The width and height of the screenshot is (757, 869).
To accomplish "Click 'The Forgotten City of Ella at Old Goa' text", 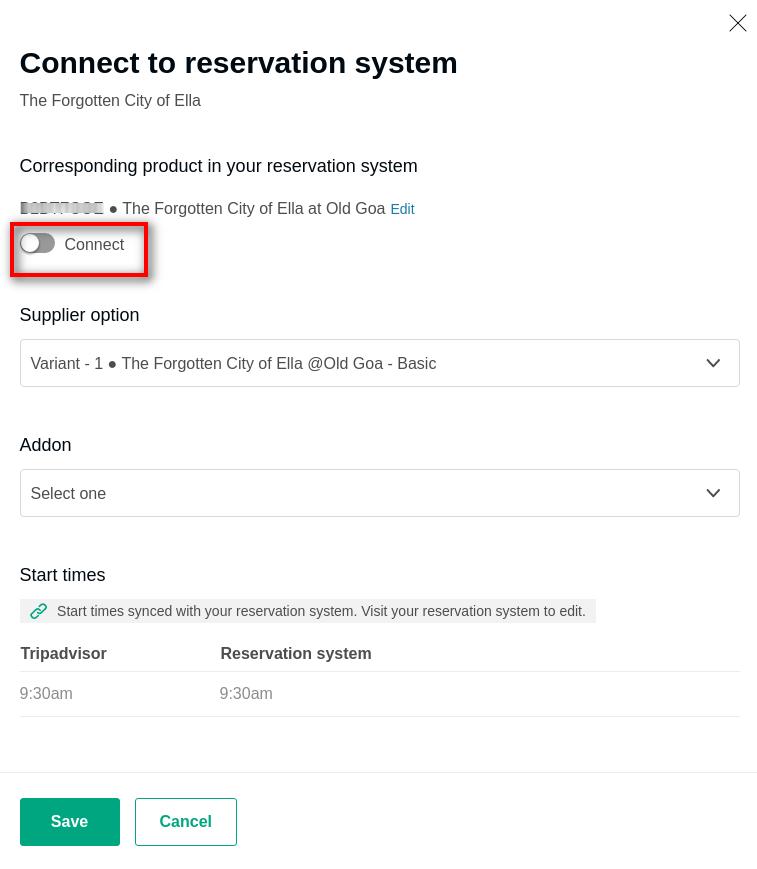I will pyautogui.click(x=253, y=209).
